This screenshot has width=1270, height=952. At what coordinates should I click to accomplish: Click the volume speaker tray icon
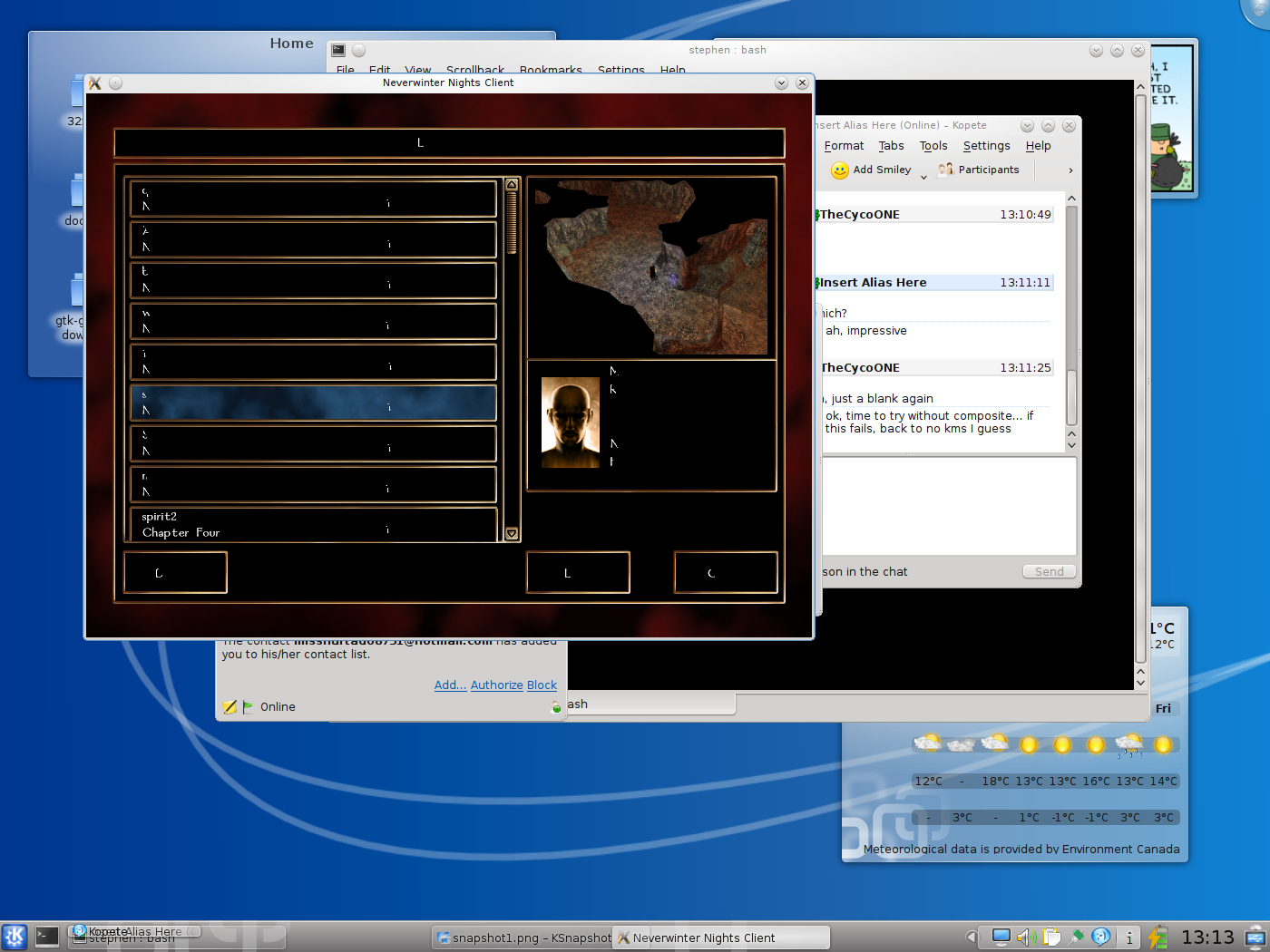click(1026, 937)
